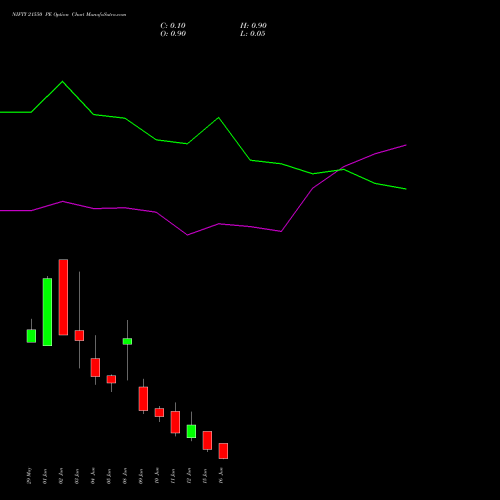Screen dimensions: 500x500
Task: Click the red candle above 04 Jun
Action: (x=95, y=367)
